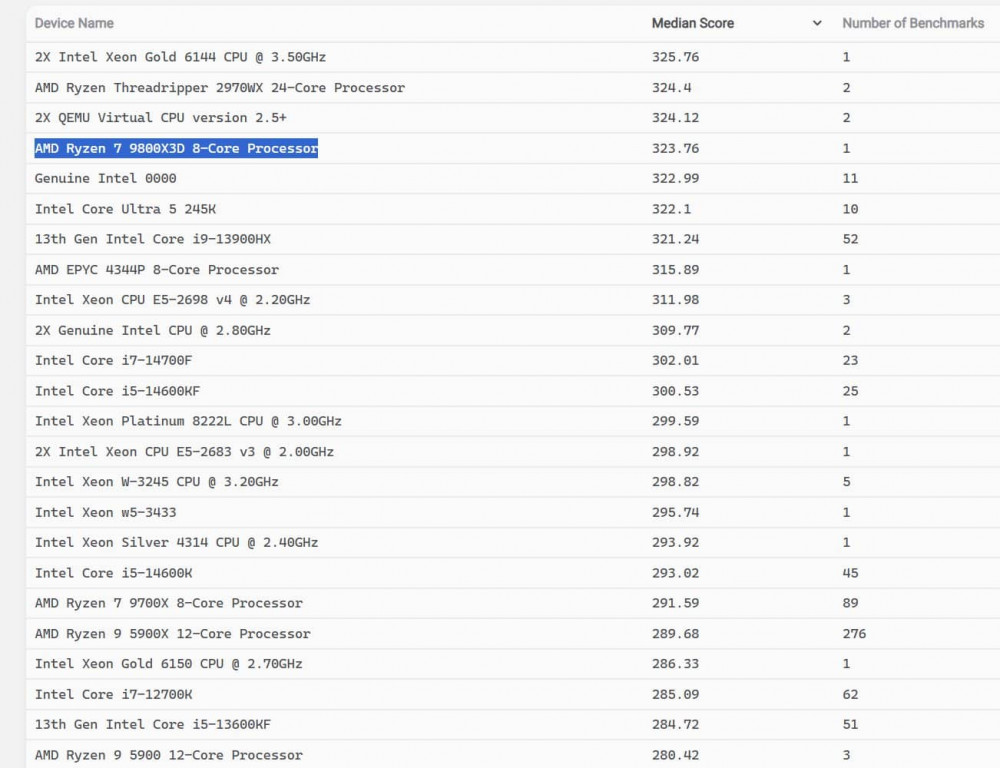
Task: Click the Device Name column header
Action: [x=74, y=24]
